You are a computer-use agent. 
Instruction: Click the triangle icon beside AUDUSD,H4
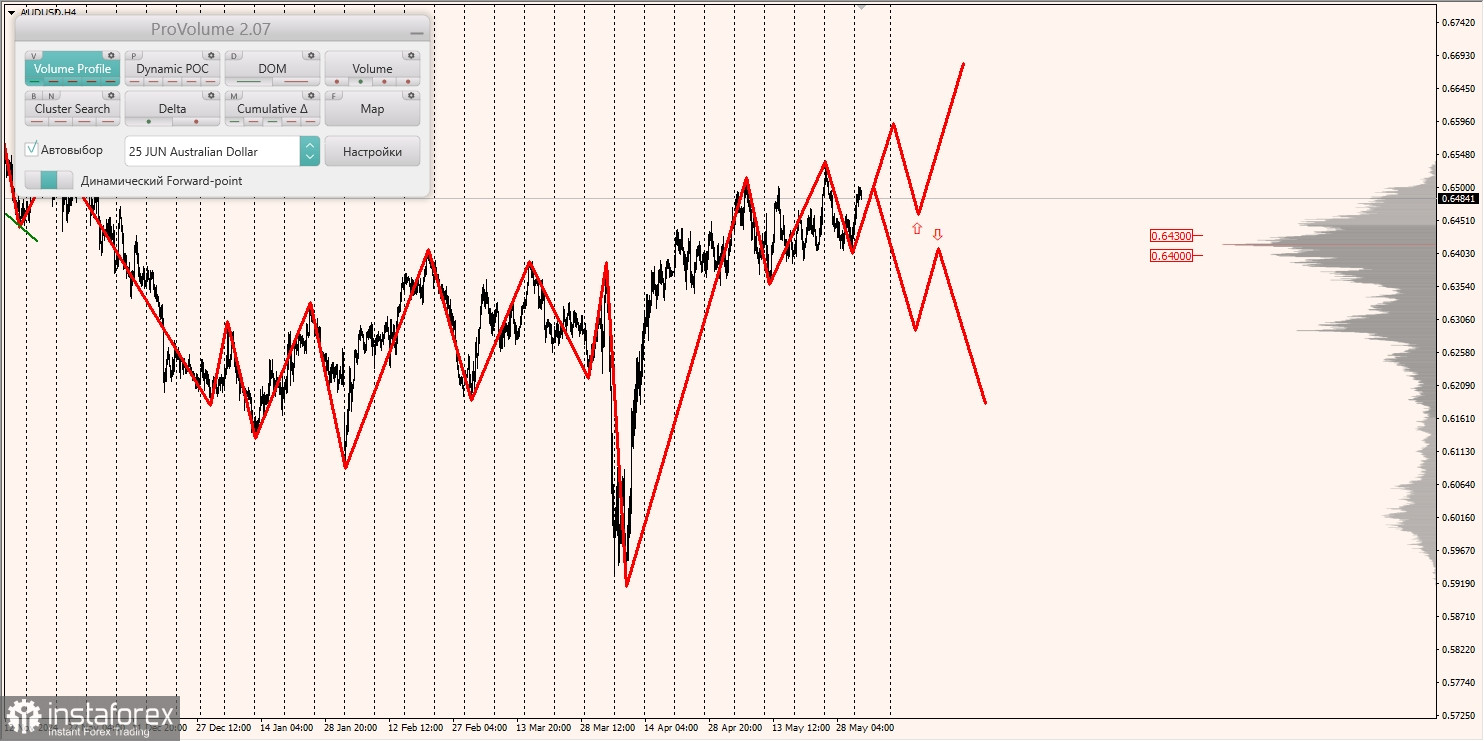(10, 12)
